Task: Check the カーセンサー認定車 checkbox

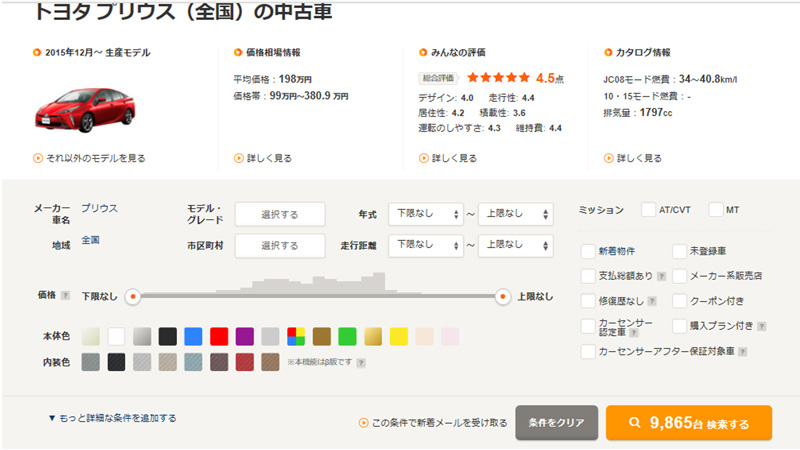Action: click(x=588, y=326)
